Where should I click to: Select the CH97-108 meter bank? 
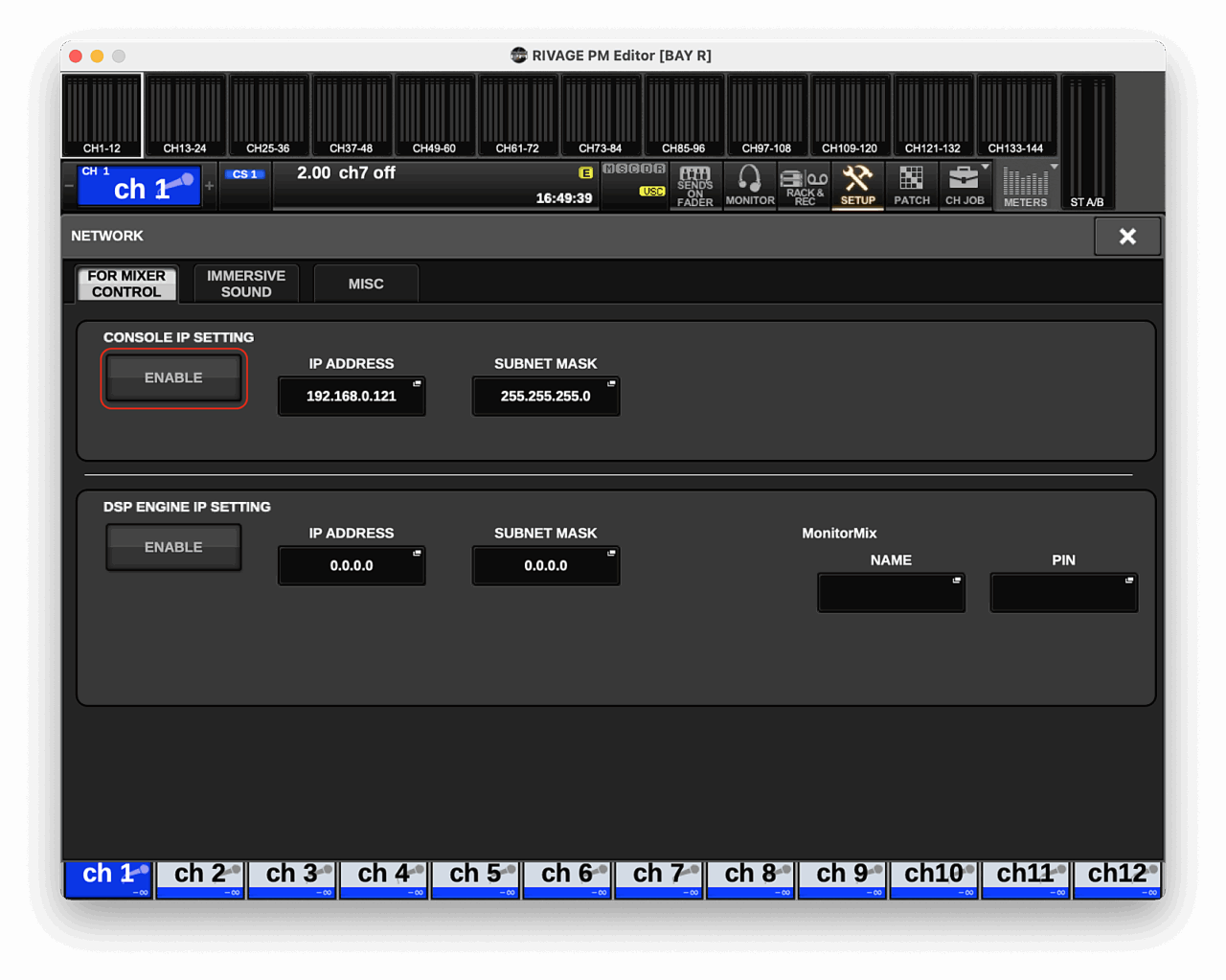pyautogui.click(x=767, y=115)
